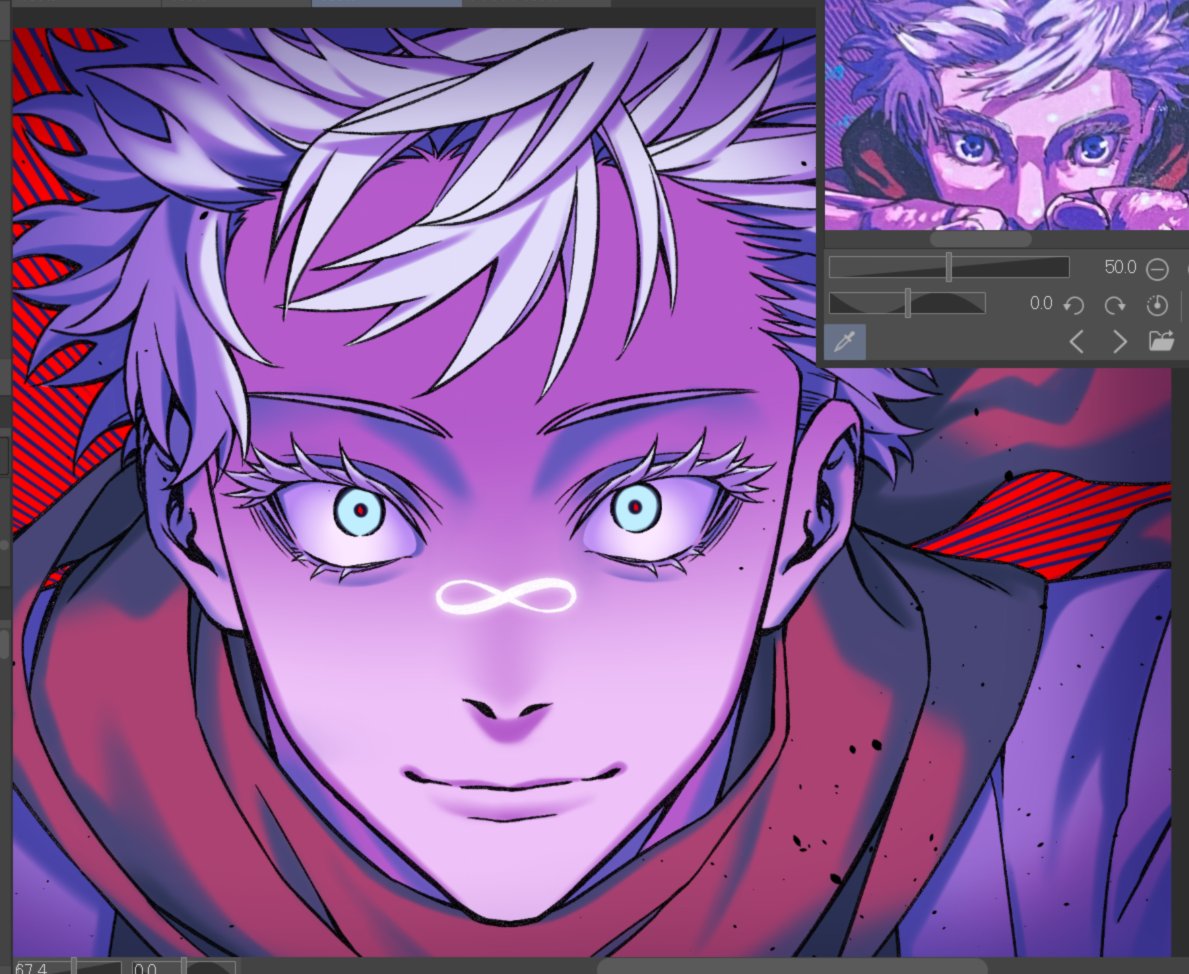Rotate the Sub View image left
The height and width of the screenshot is (974, 1189).
[x=1073, y=305]
